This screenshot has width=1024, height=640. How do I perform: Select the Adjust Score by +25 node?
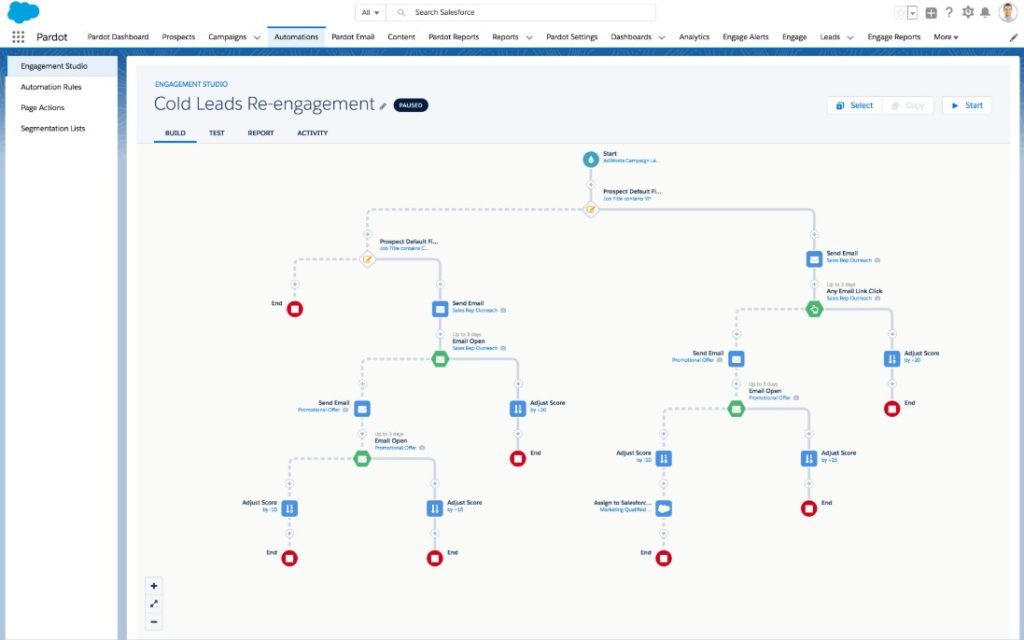click(808, 458)
